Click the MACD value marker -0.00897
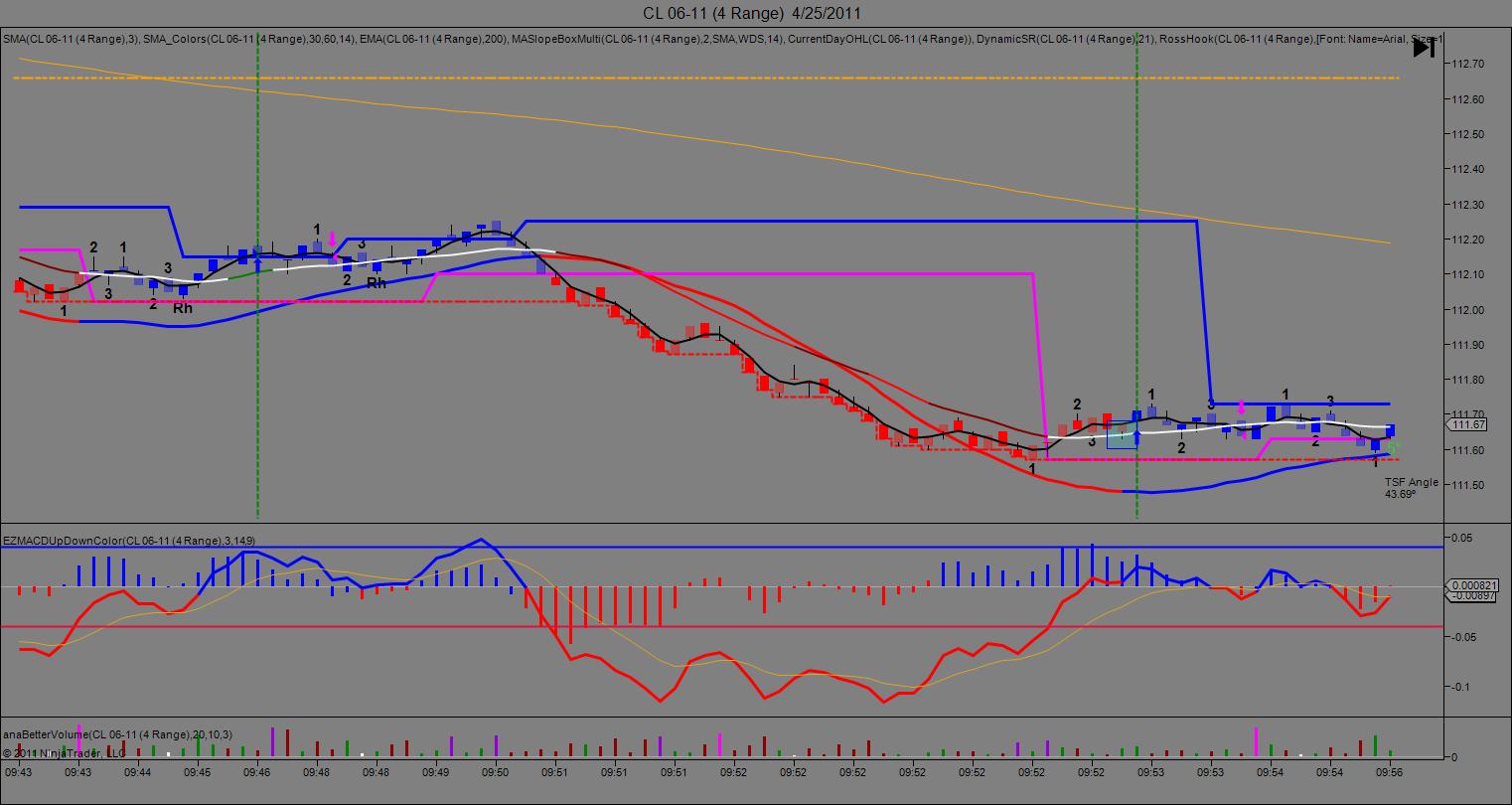Image resolution: width=1512 pixels, height=805 pixels. (x=1472, y=595)
